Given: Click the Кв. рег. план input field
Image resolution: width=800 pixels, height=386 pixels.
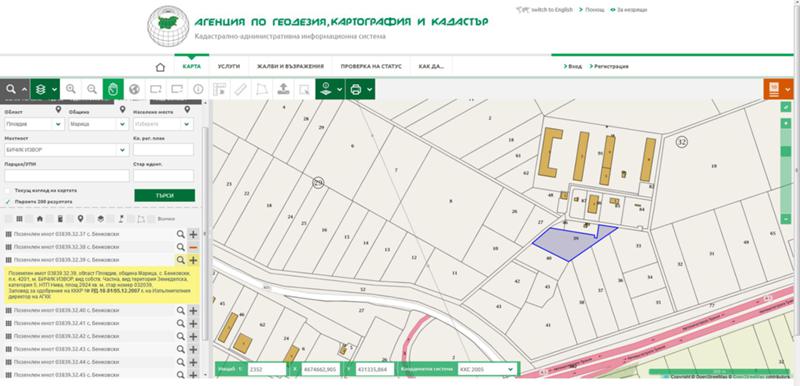Looking at the screenshot, I should pos(163,150).
